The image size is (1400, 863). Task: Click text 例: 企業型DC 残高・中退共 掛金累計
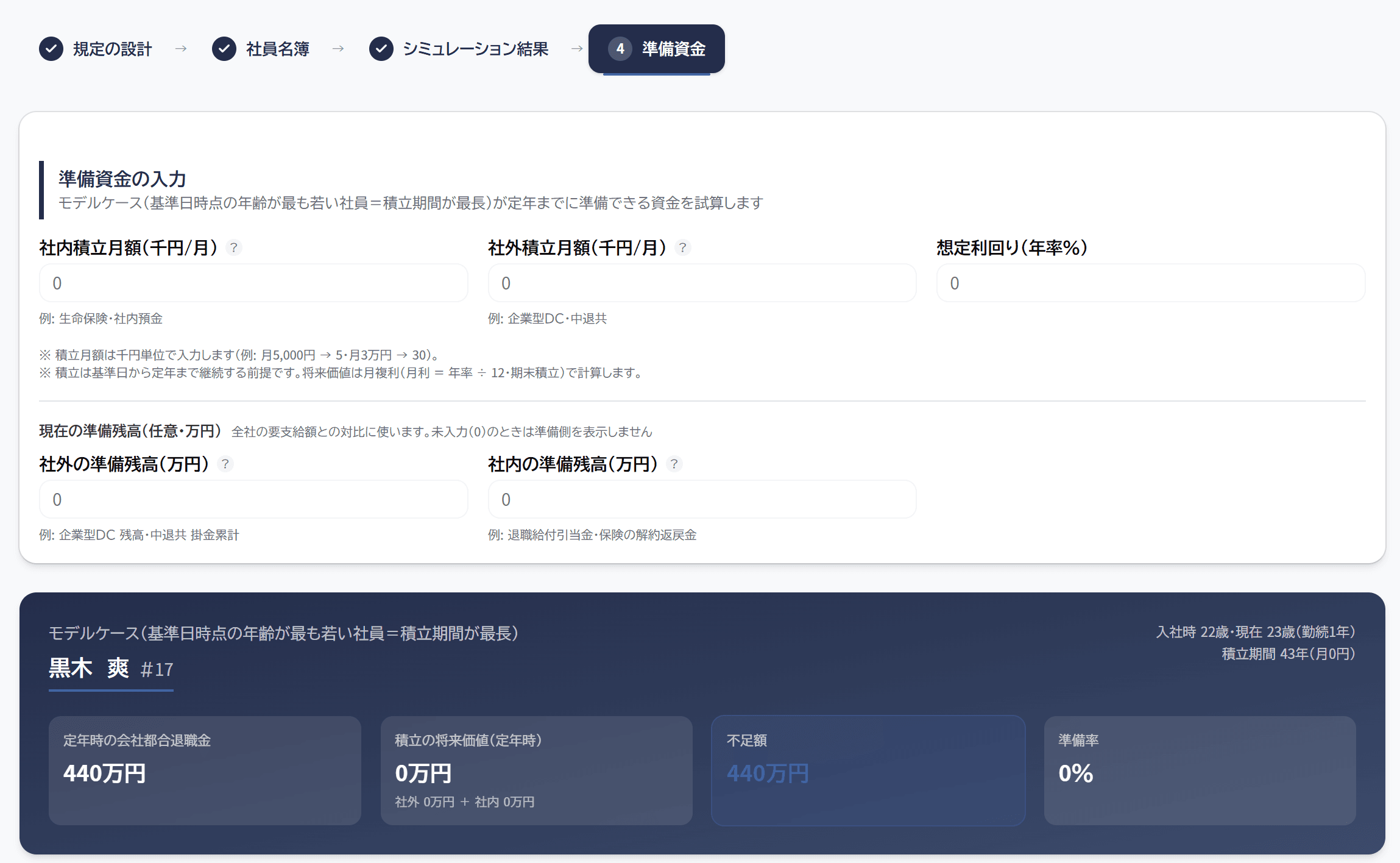point(139,534)
